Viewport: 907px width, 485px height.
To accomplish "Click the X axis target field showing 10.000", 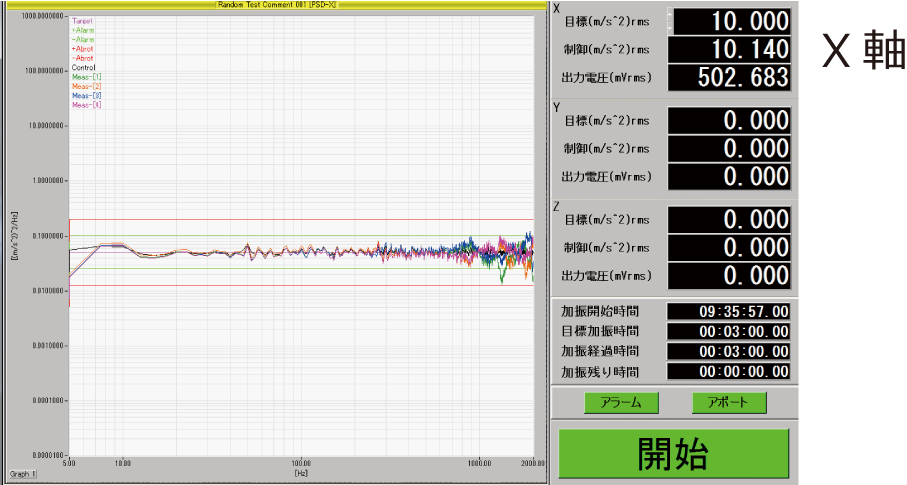I will pyautogui.click(x=732, y=21).
